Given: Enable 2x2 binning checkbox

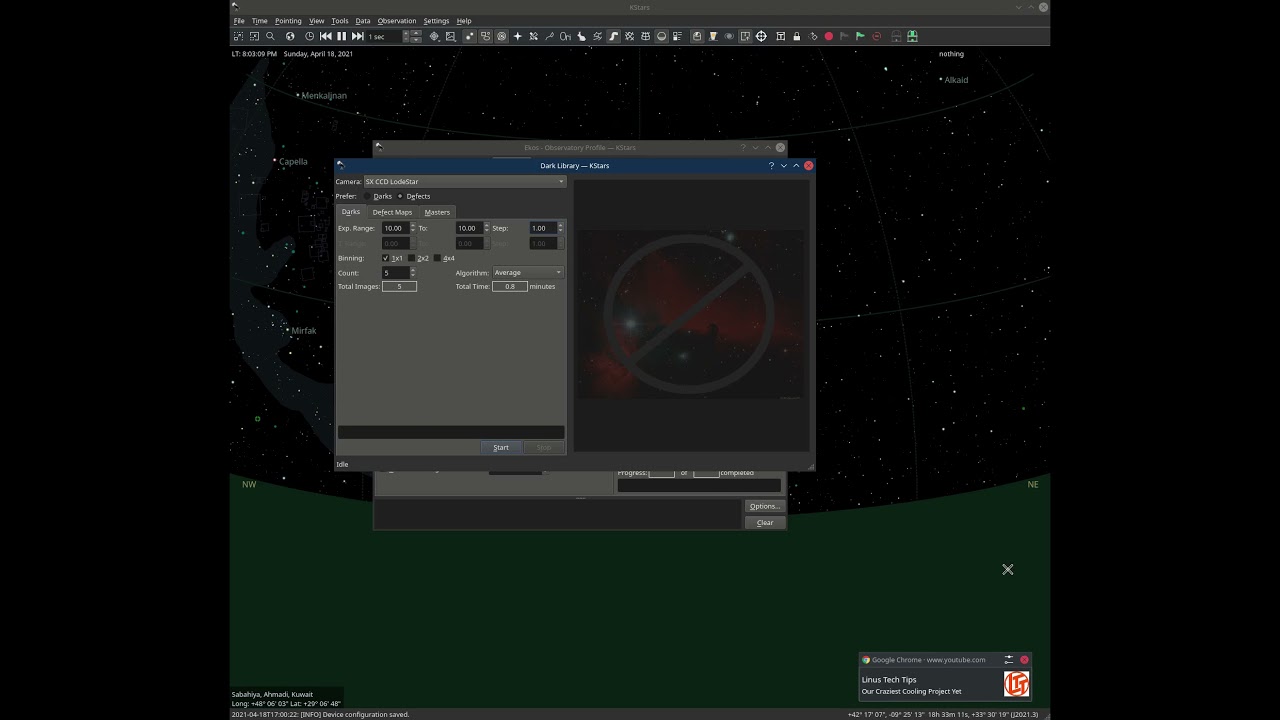Looking at the screenshot, I should pyautogui.click(x=412, y=258).
